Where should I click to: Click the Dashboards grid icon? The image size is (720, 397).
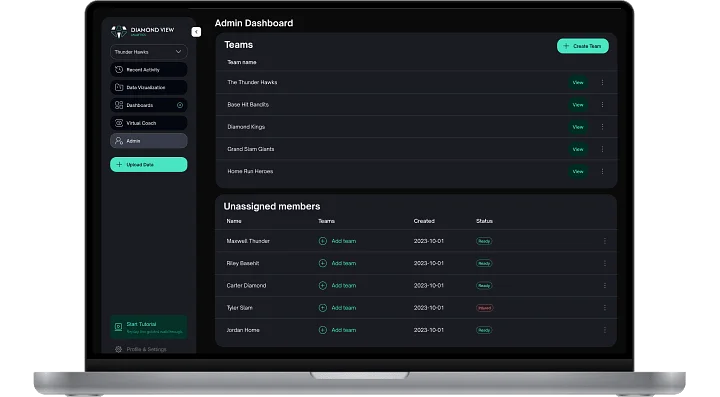[x=119, y=105]
